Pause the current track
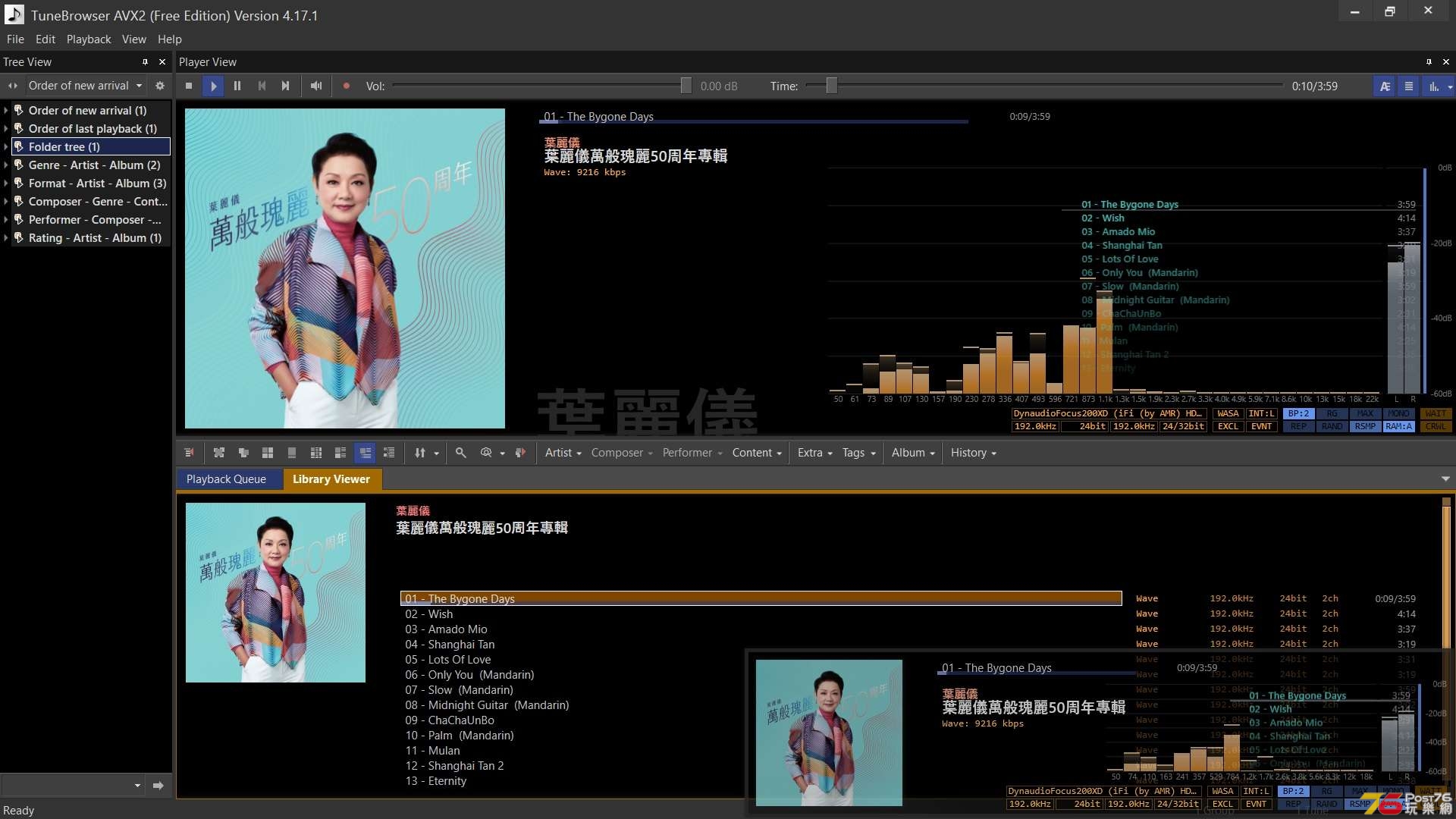Screen dimensions: 1456x819 237,86
